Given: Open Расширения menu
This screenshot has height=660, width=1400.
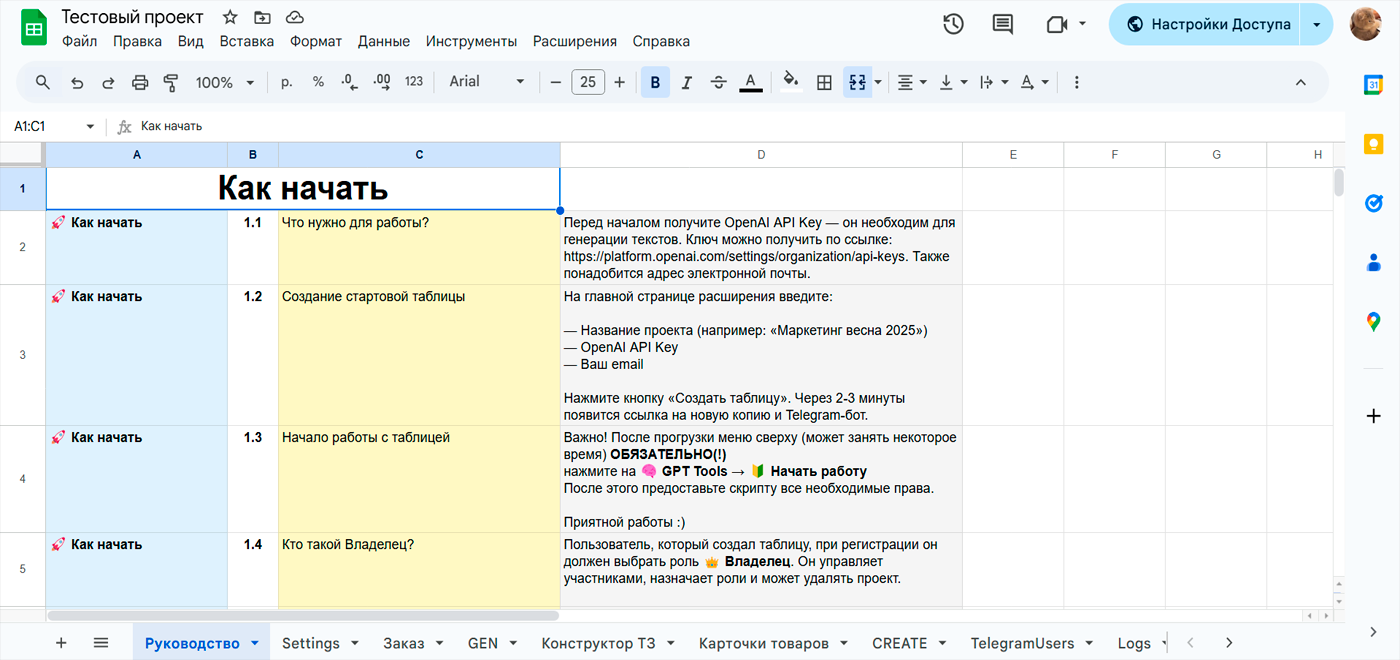Looking at the screenshot, I should pos(575,41).
